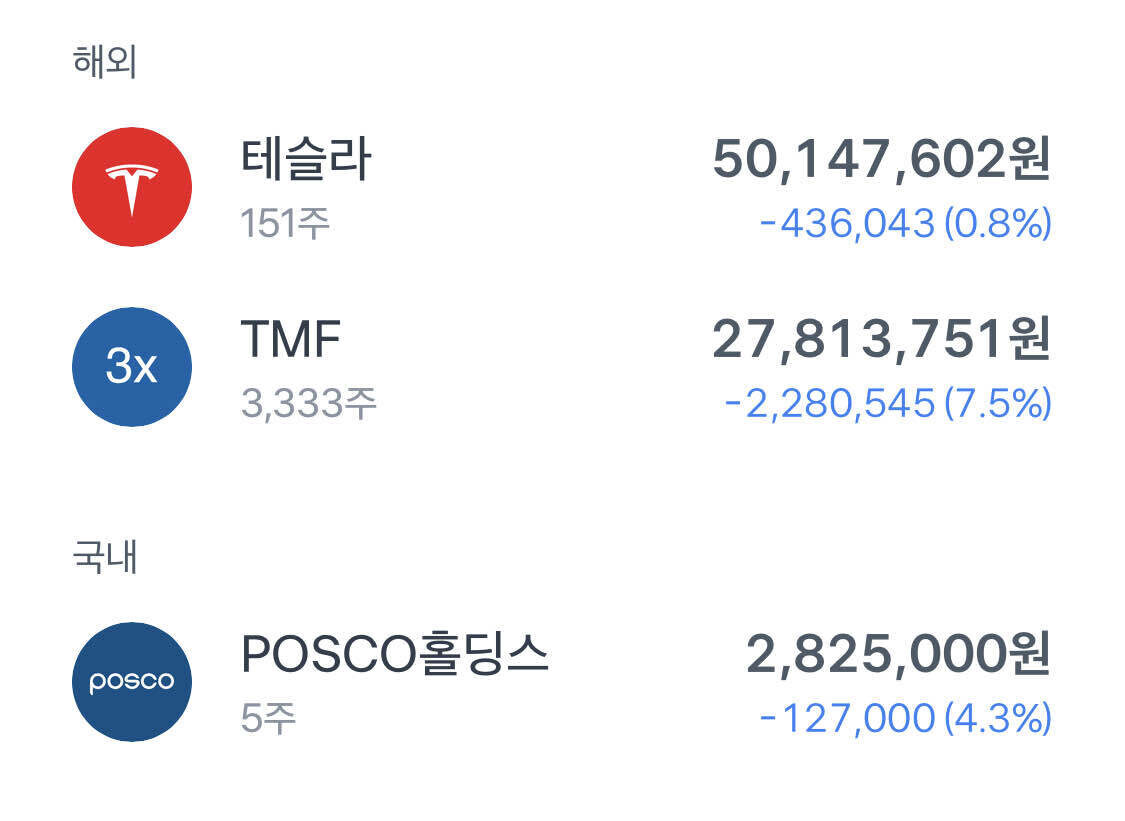Open the 테슬라 stock name
The width and height of the screenshot is (1125, 821).
[306, 159]
